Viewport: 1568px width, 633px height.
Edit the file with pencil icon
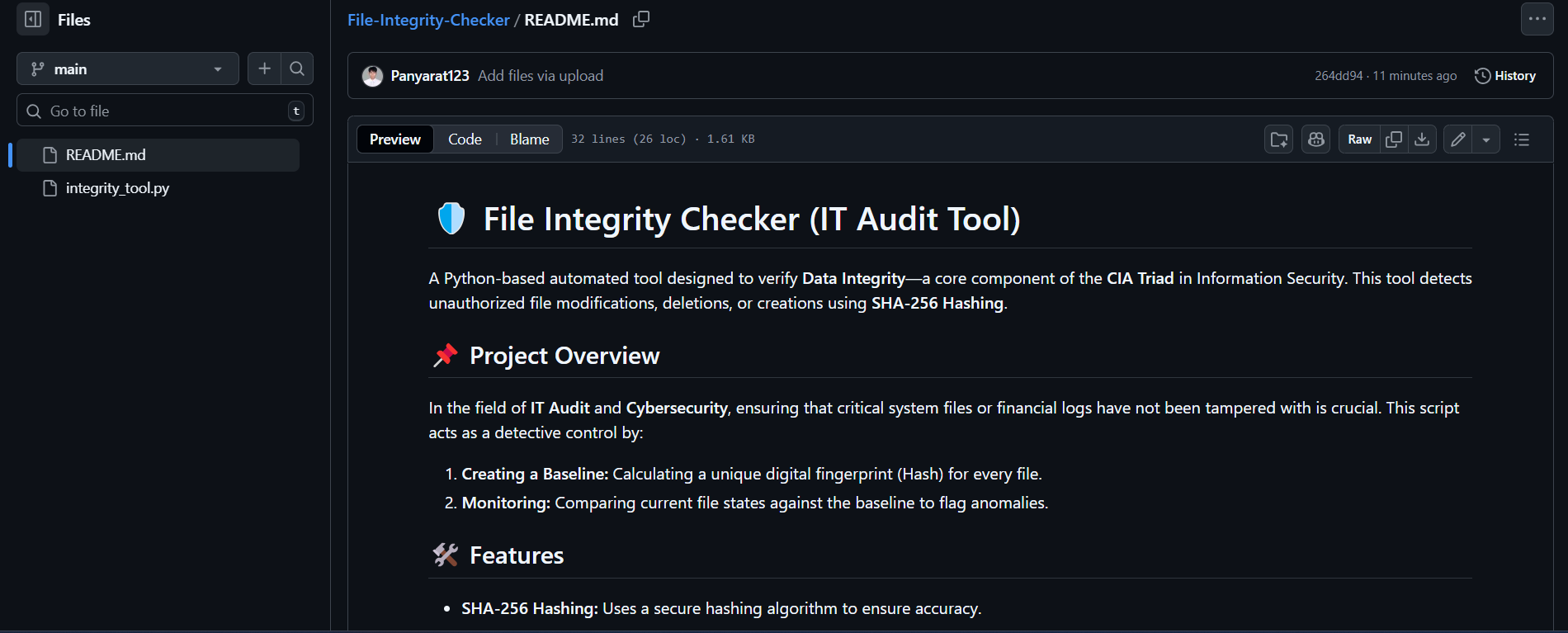pos(1458,139)
